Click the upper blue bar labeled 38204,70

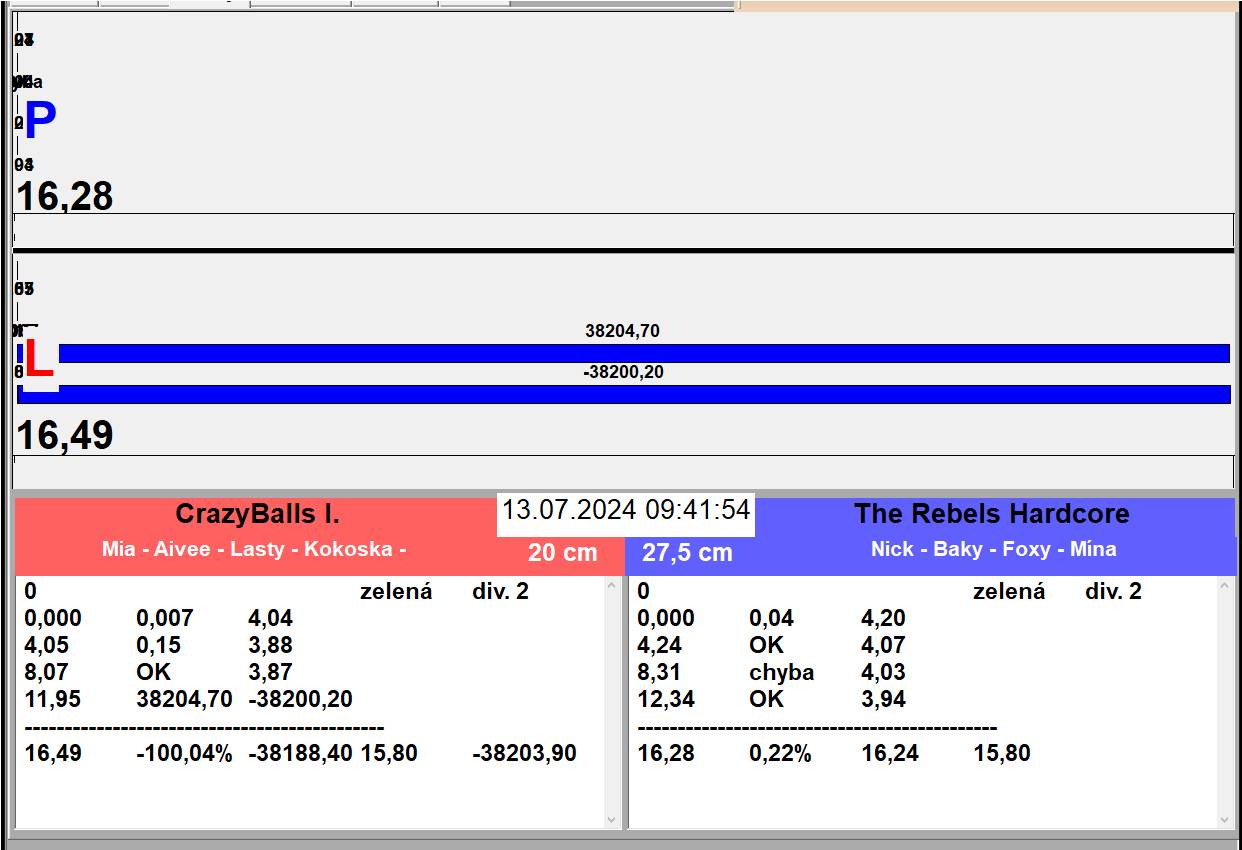[x=640, y=353]
